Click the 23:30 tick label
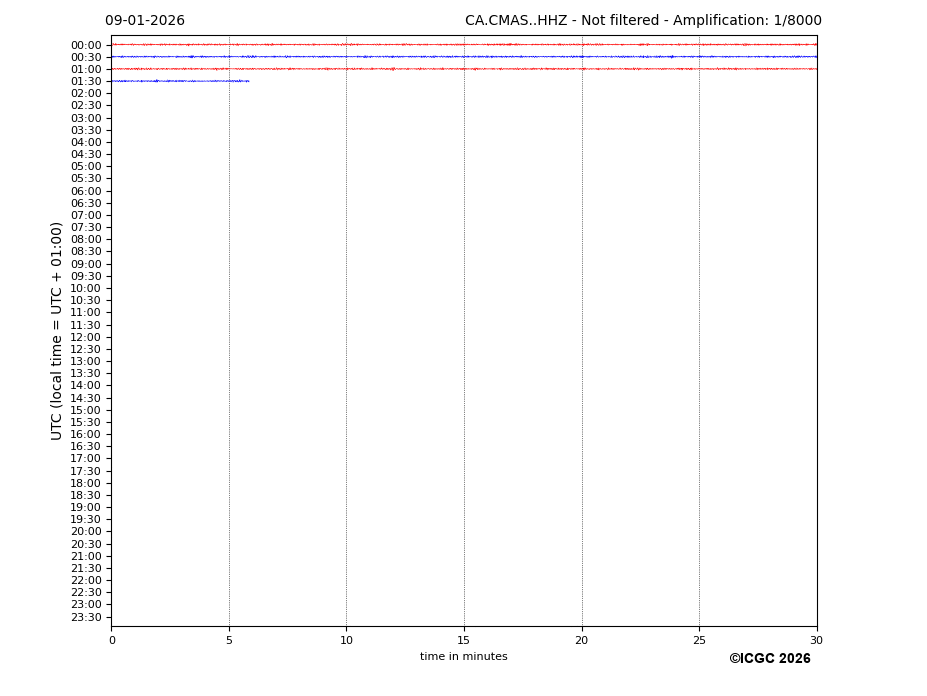The image size is (927, 696). (85, 617)
